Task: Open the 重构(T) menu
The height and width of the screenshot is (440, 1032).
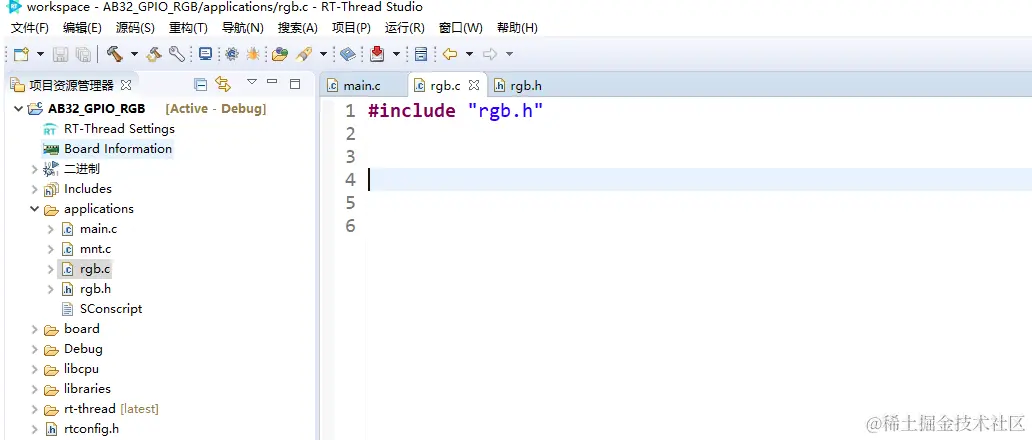Action: [188, 28]
